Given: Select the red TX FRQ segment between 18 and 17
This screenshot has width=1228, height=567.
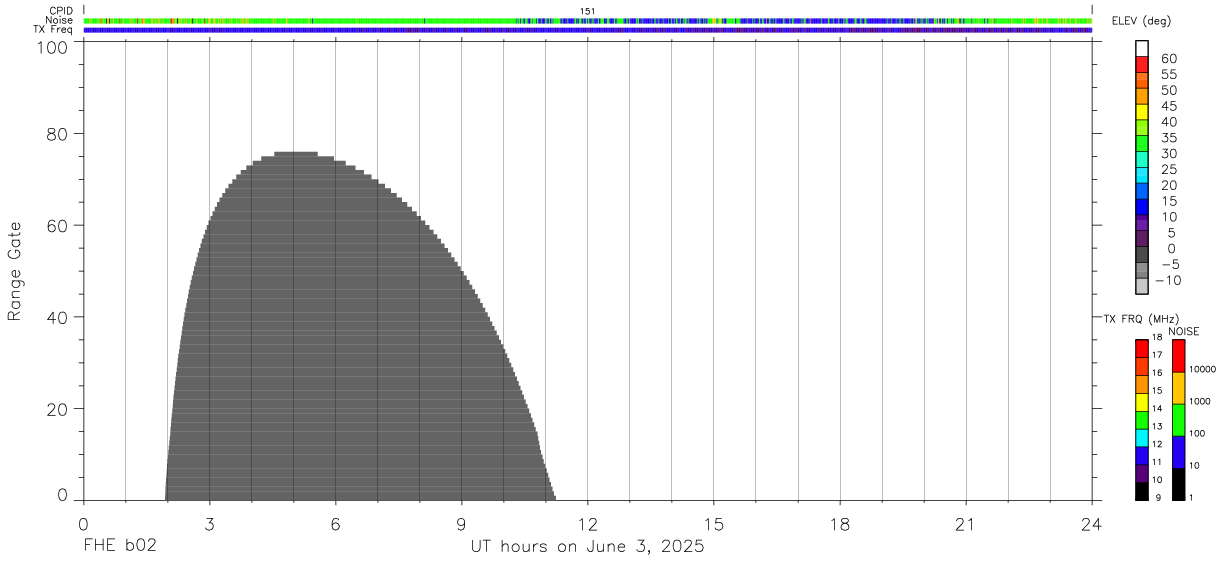Looking at the screenshot, I should tap(1141, 348).
